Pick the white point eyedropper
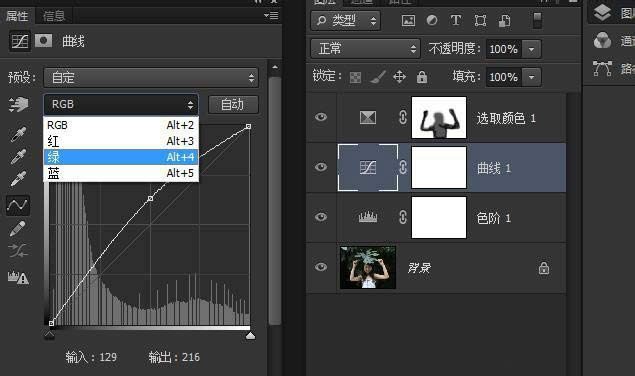635x376 pixels. pyautogui.click(x=18, y=178)
